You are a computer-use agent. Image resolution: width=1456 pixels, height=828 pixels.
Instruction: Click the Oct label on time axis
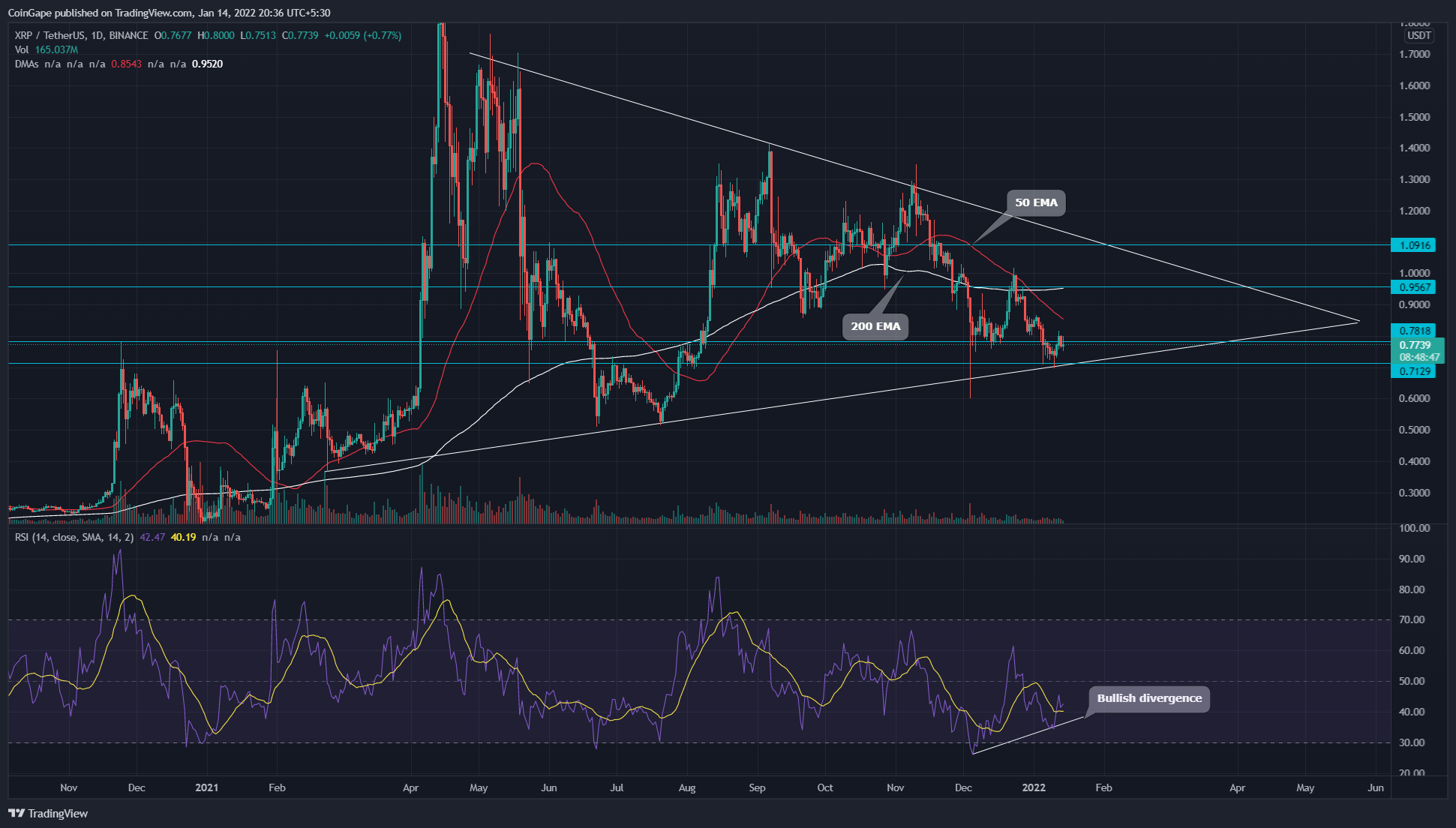pyautogui.click(x=825, y=787)
